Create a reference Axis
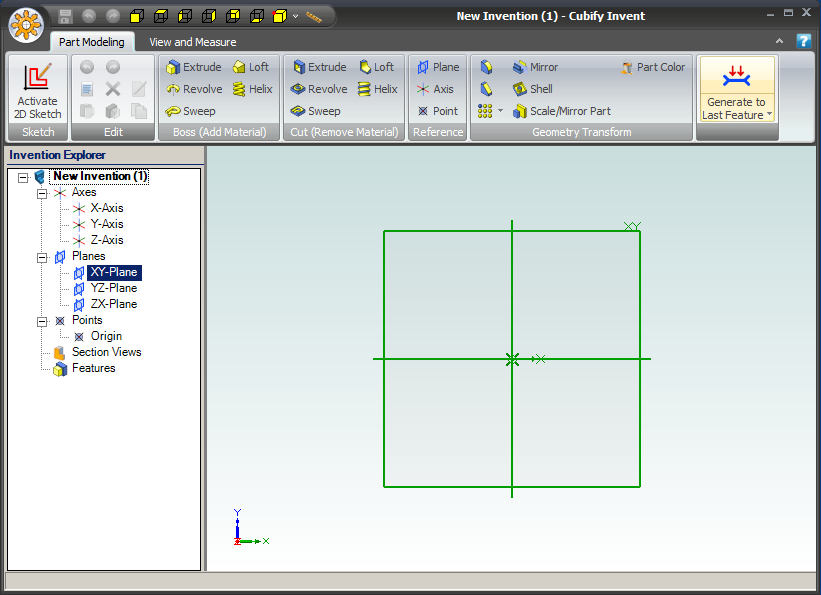The height and width of the screenshot is (595, 821). (x=436, y=89)
